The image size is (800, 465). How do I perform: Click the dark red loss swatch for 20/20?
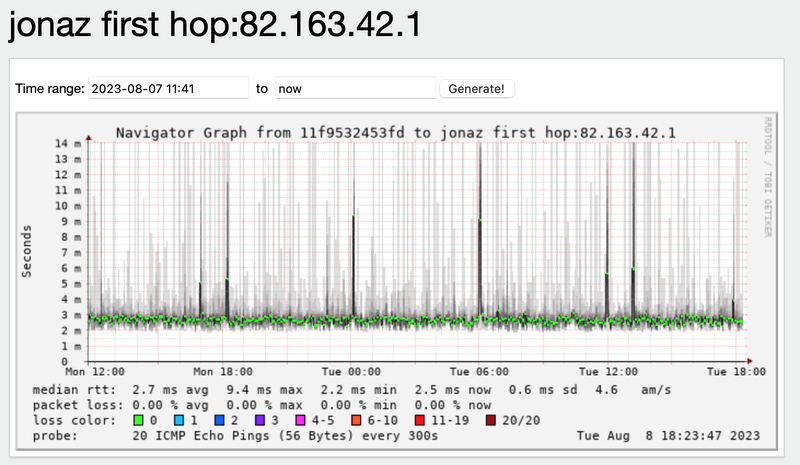tap(491, 421)
